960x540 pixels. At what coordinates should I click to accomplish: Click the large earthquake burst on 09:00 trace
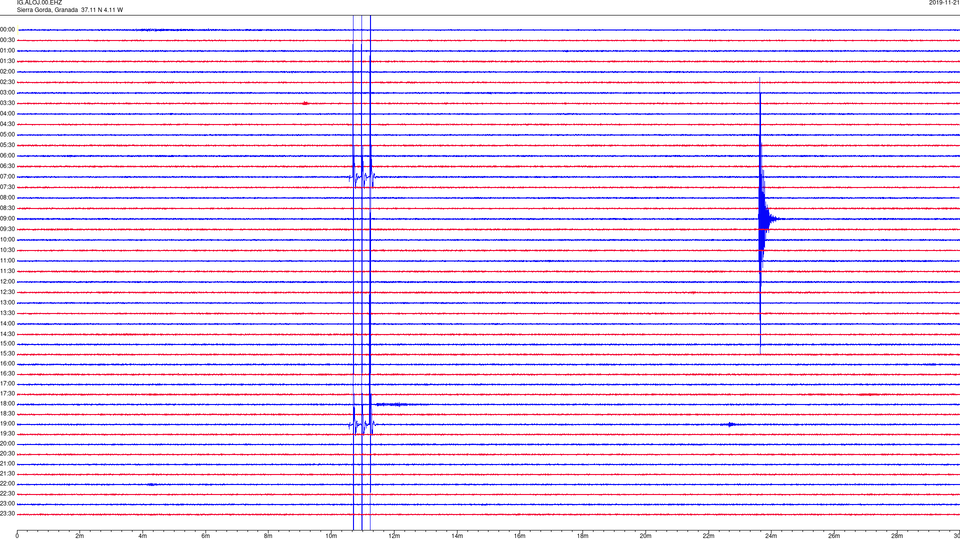pos(765,219)
